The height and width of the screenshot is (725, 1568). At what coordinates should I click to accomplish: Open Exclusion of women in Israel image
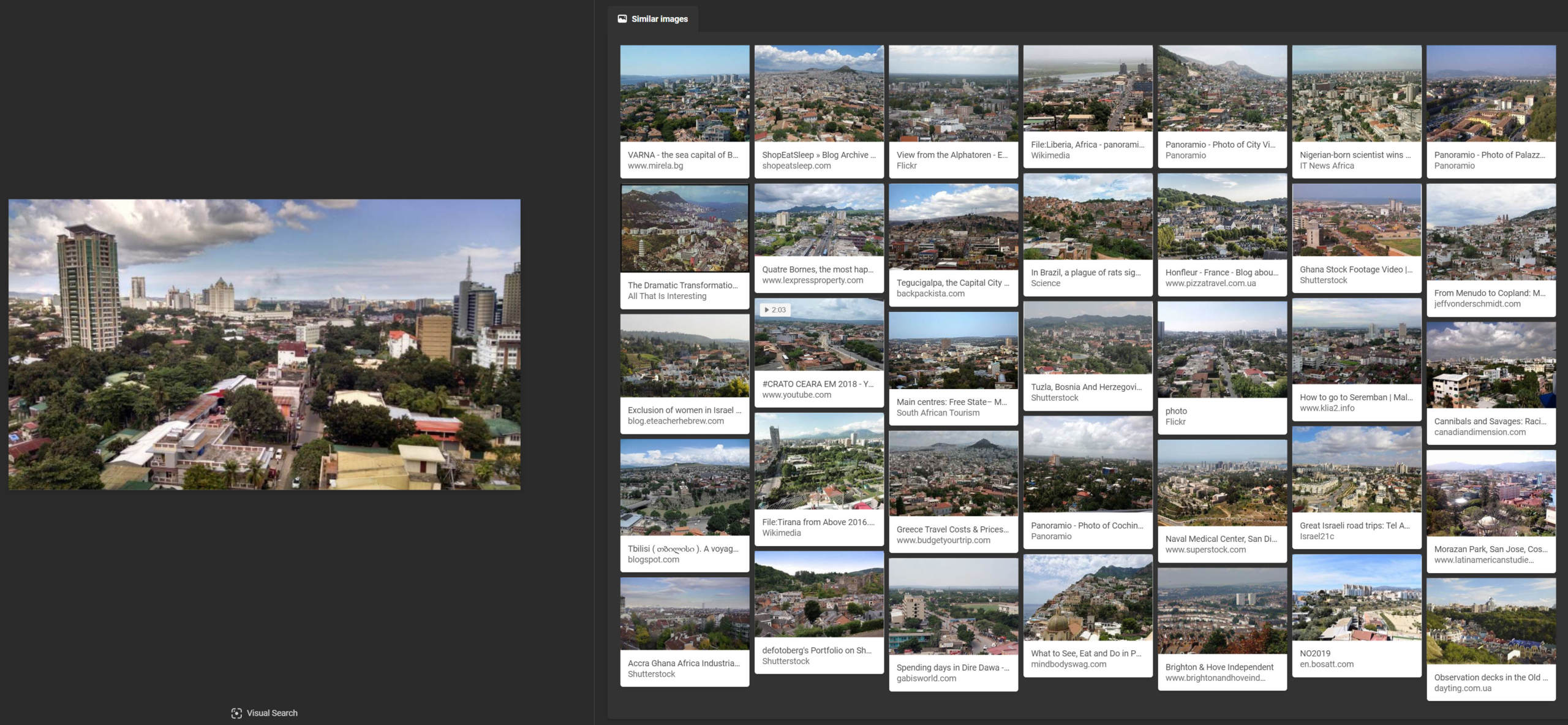[685, 355]
